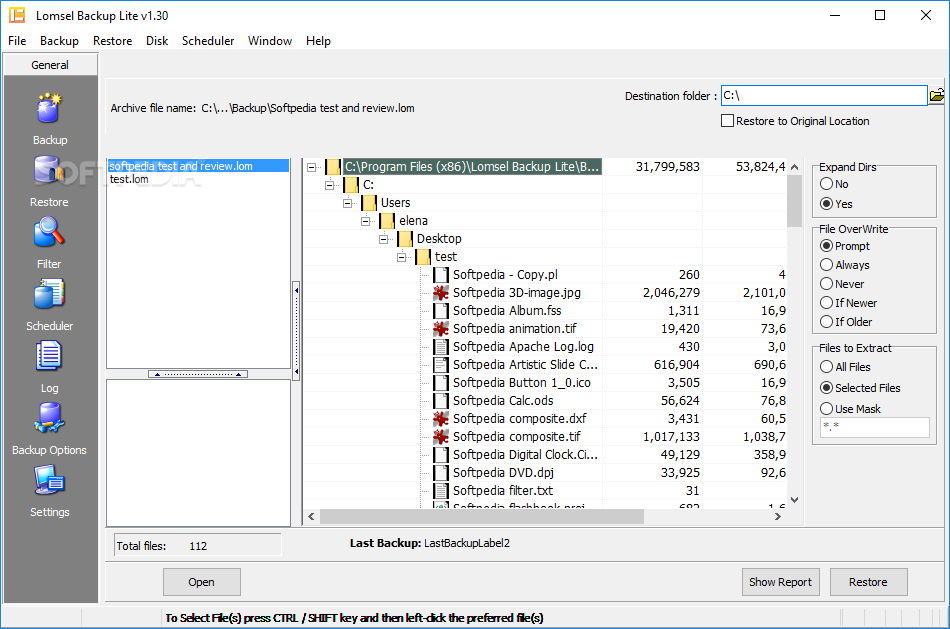Image resolution: width=950 pixels, height=629 pixels.
Task: Collapse the Desktop tree node
Action: 384,239
